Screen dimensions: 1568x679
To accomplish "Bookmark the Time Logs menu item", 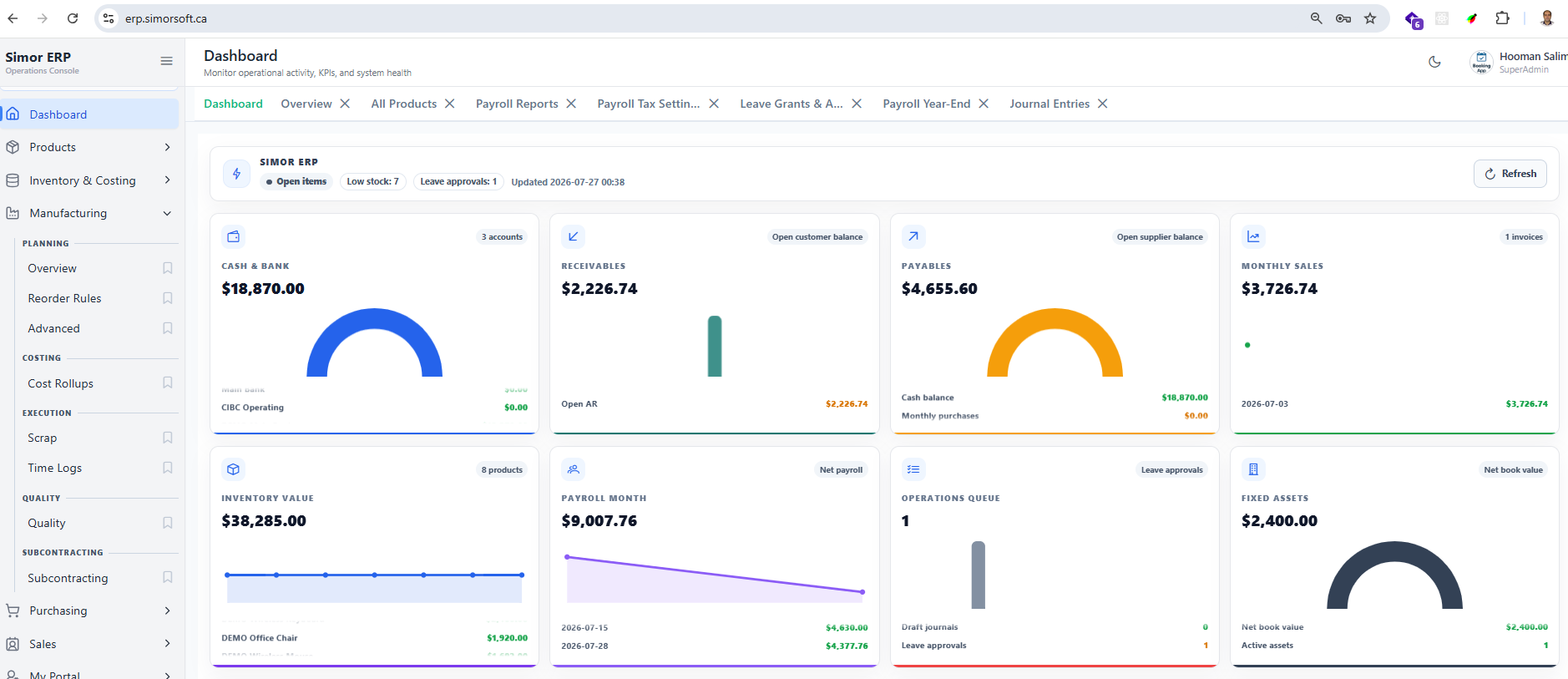I will point(167,468).
